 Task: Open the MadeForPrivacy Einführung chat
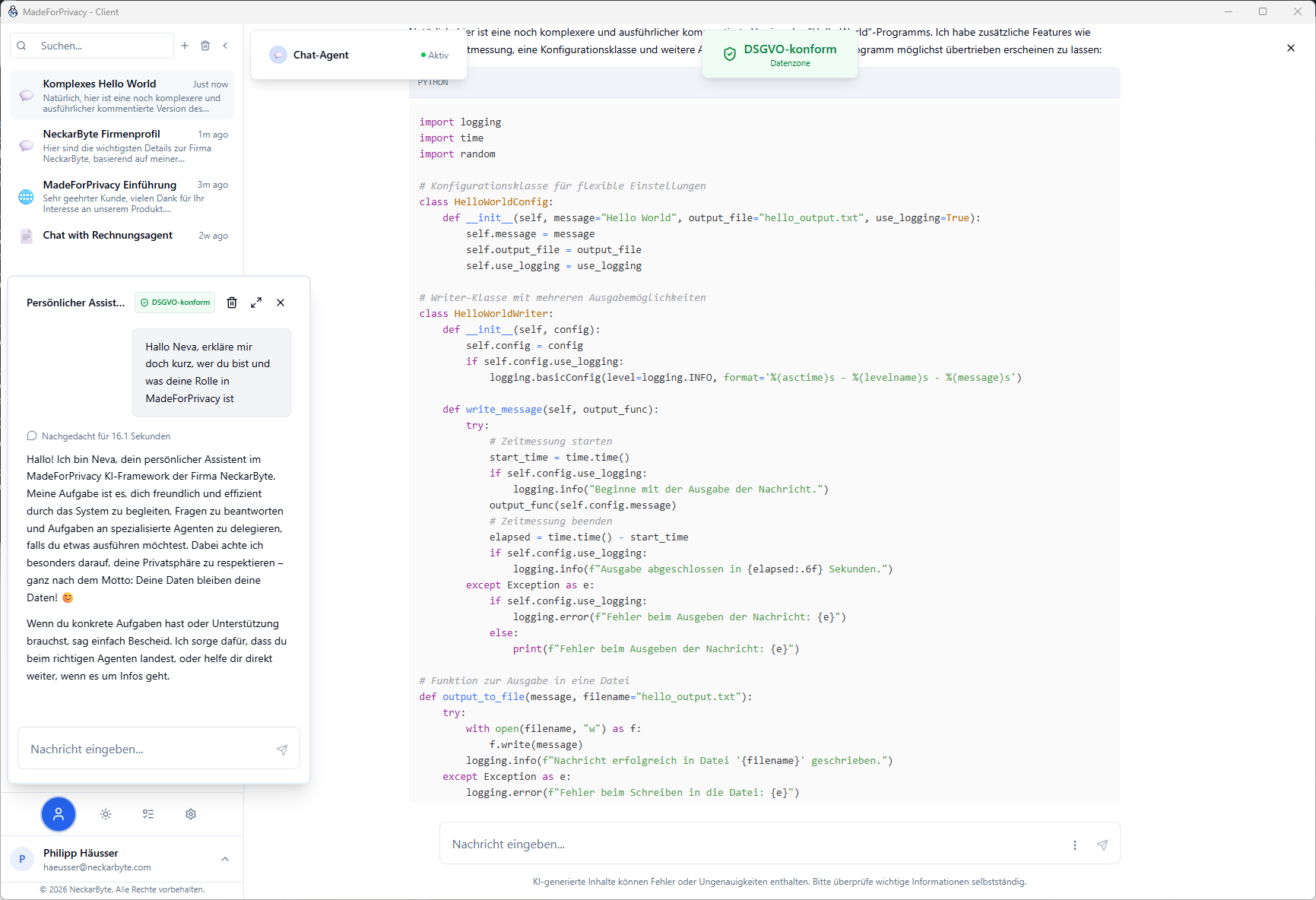[122, 196]
